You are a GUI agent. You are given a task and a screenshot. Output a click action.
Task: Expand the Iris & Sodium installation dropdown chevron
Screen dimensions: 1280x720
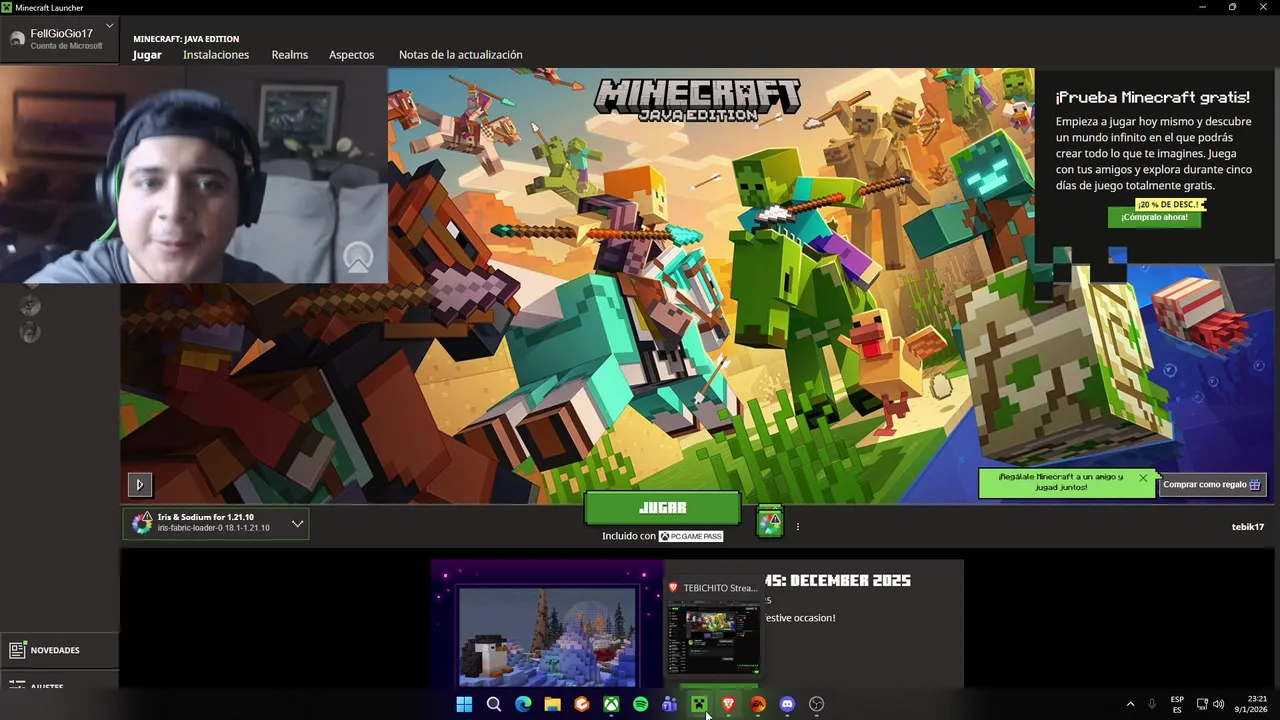click(x=297, y=524)
